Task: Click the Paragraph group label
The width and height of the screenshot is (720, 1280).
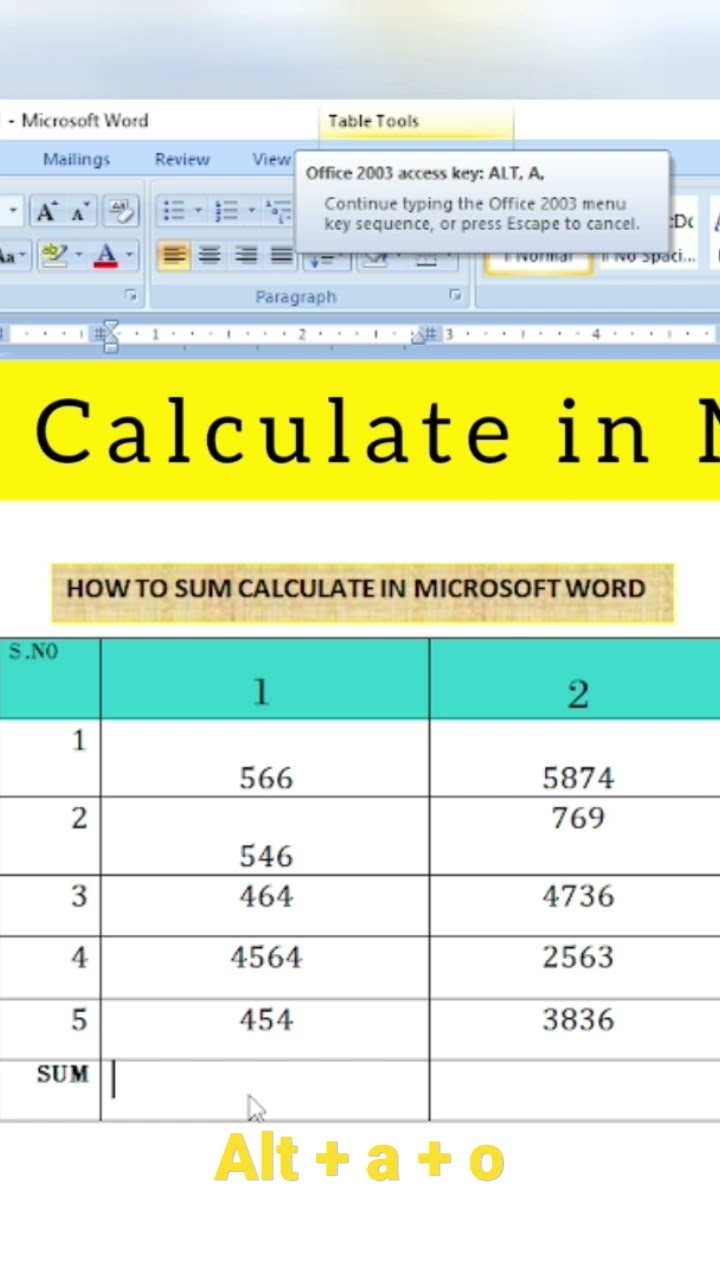Action: [296, 296]
